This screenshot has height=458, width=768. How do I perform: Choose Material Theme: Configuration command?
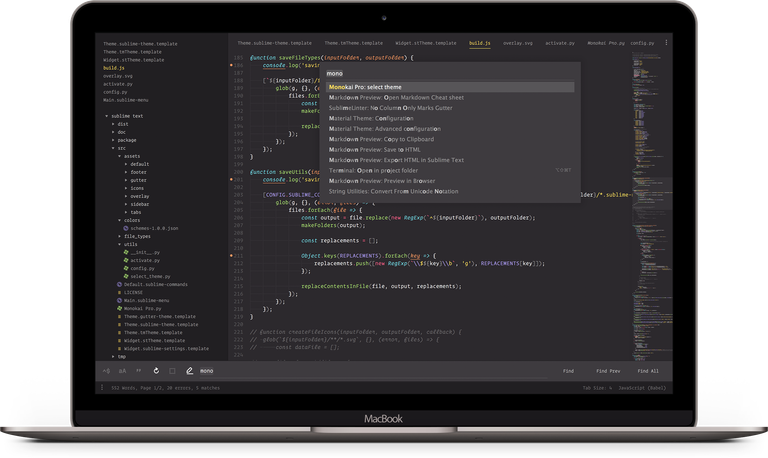click(x=450, y=118)
